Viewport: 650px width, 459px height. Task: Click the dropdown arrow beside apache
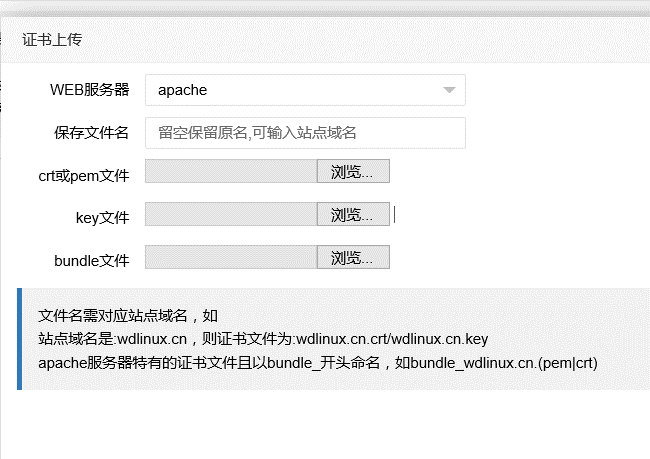[449, 90]
